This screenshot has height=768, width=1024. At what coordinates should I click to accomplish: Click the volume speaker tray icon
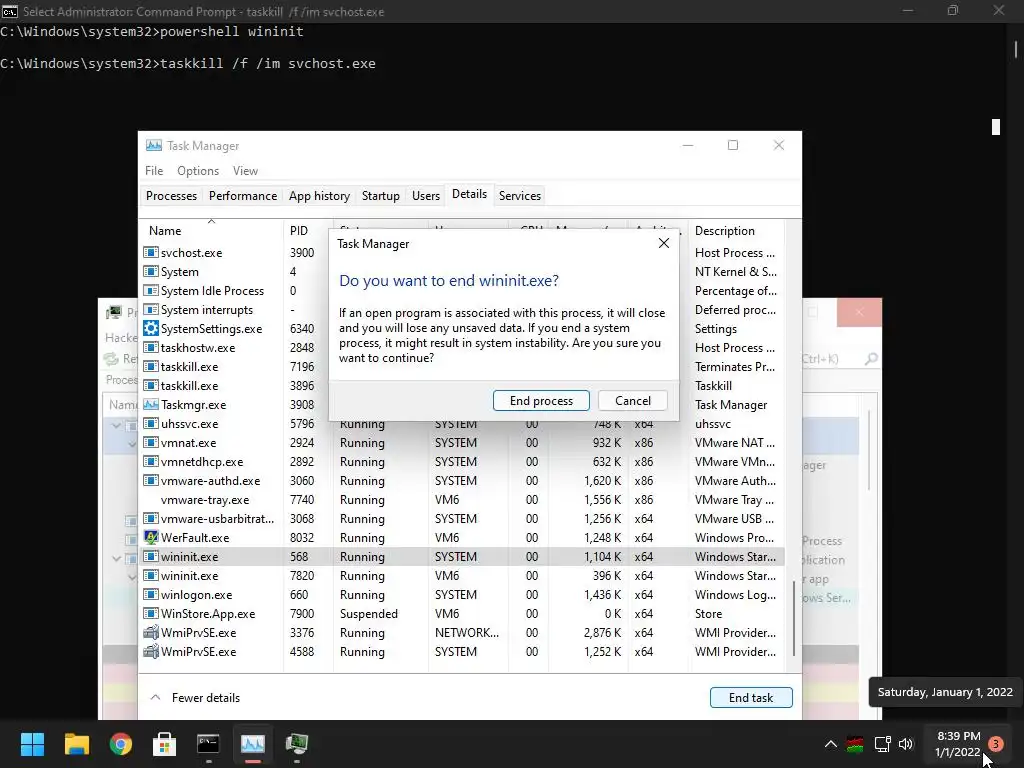pos(906,743)
